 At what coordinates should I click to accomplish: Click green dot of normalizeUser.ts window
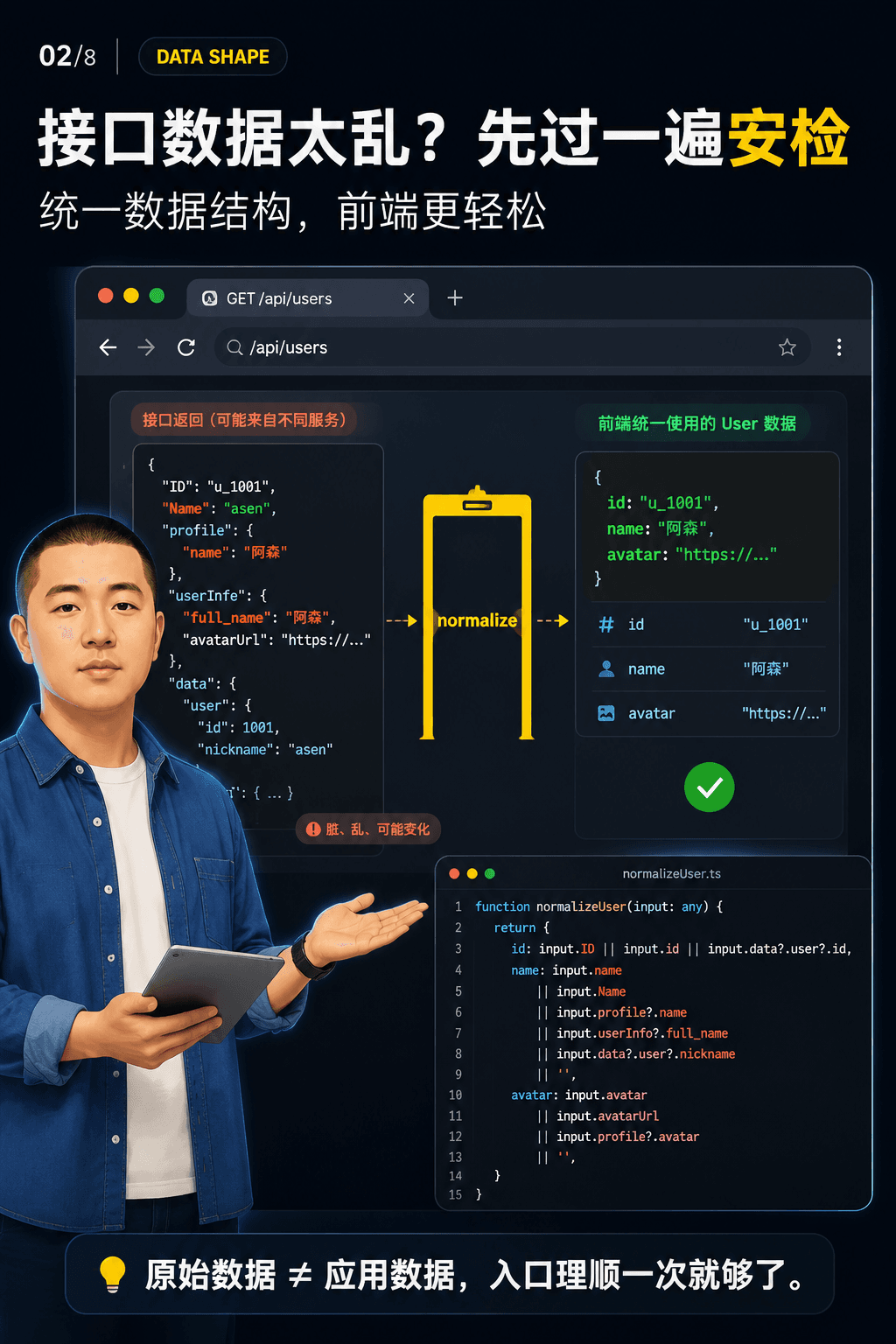490,873
